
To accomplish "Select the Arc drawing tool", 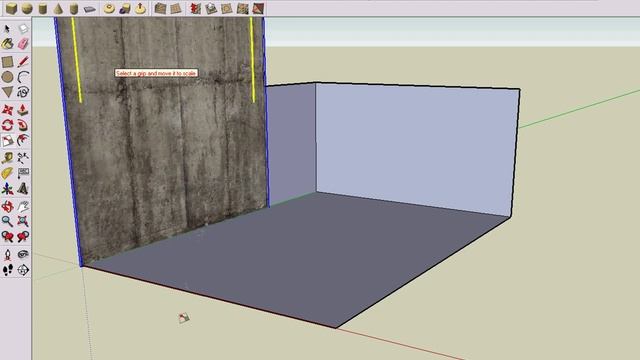I will click(23, 77).
